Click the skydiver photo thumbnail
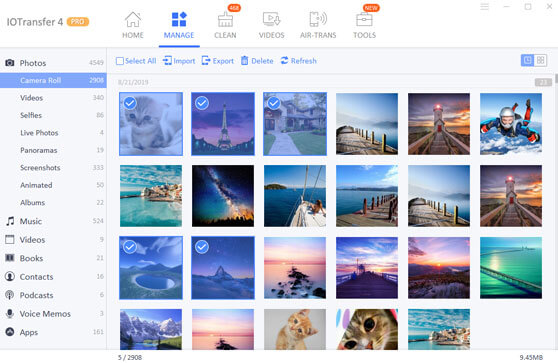The image size is (558, 363). pyautogui.click(x=511, y=124)
